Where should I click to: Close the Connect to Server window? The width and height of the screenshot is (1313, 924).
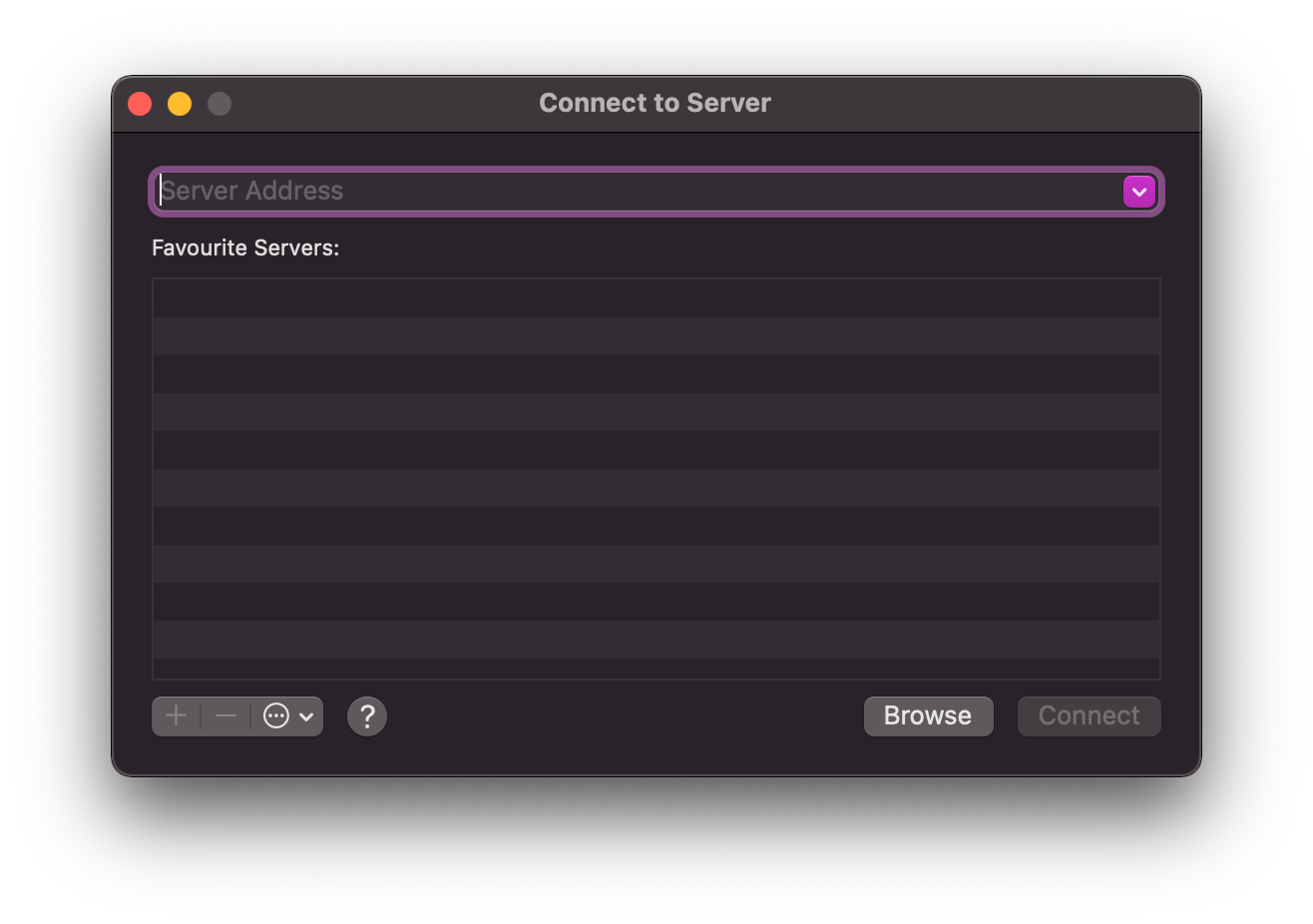tap(140, 104)
